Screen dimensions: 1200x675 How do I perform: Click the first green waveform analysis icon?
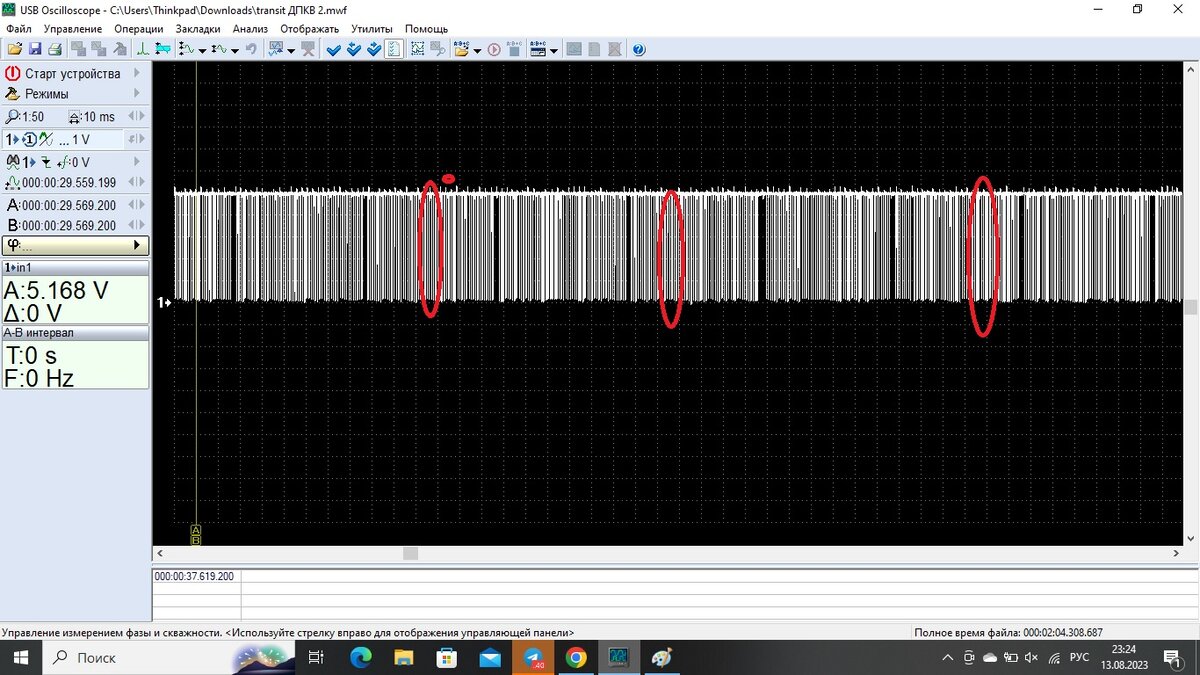pyautogui.click(x=186, y=49)
